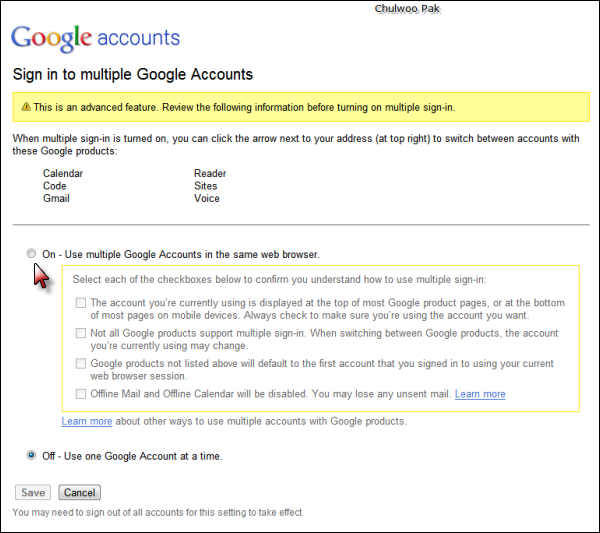Click the 'On - Use multiple Google Accounts' label
The image size is (600, 533).
click(x=181, y=254)
